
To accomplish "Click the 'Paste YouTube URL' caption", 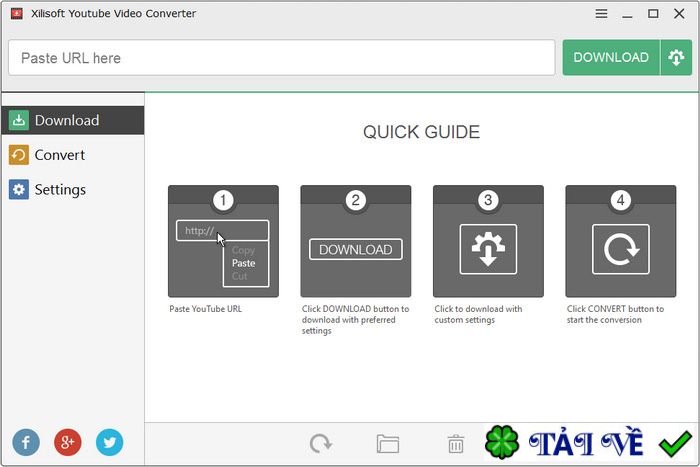I will point(205,309).
